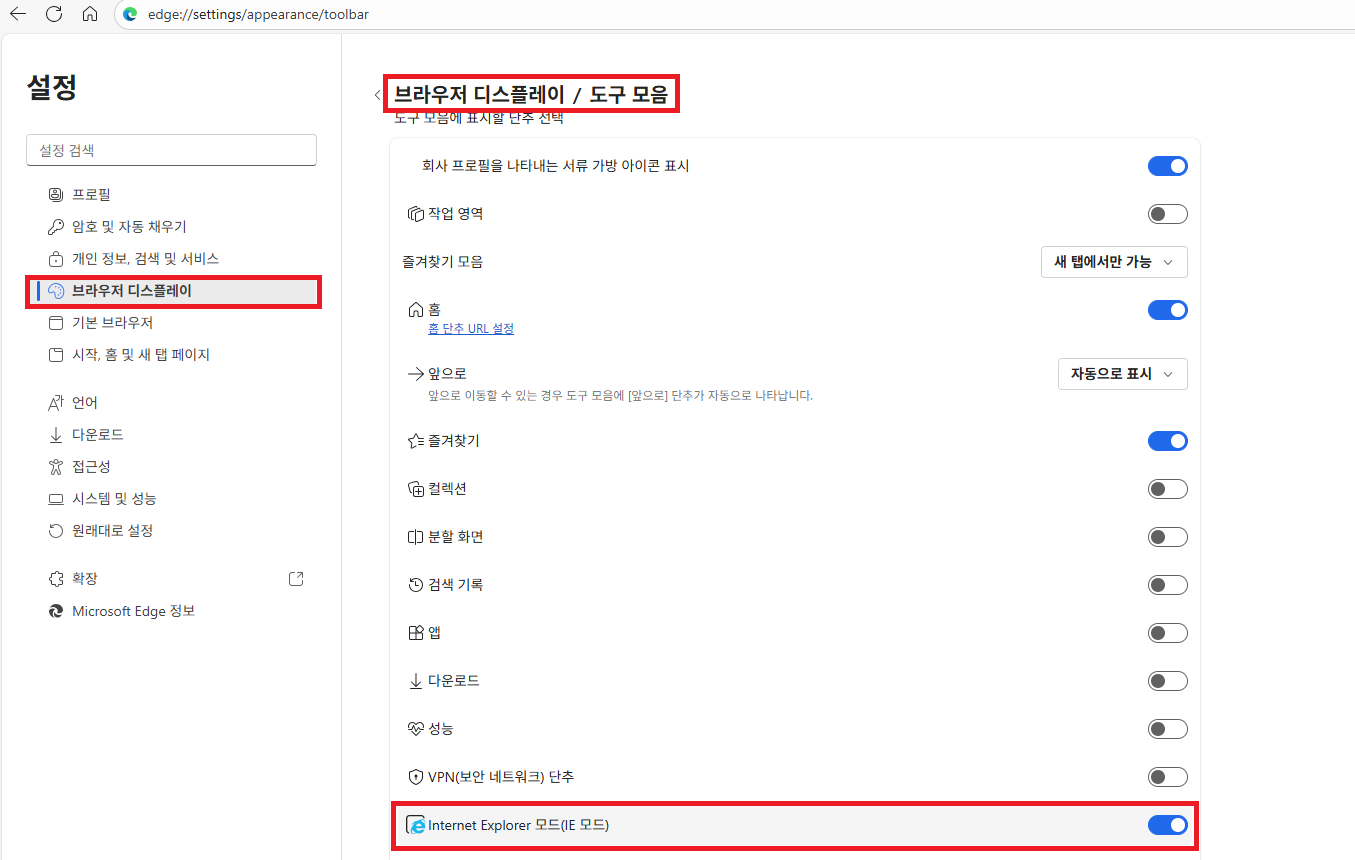This screenshot has width=1355, height=860.
Task: Enable the 작업 영역 toggle
Action: coord(1167,214)
